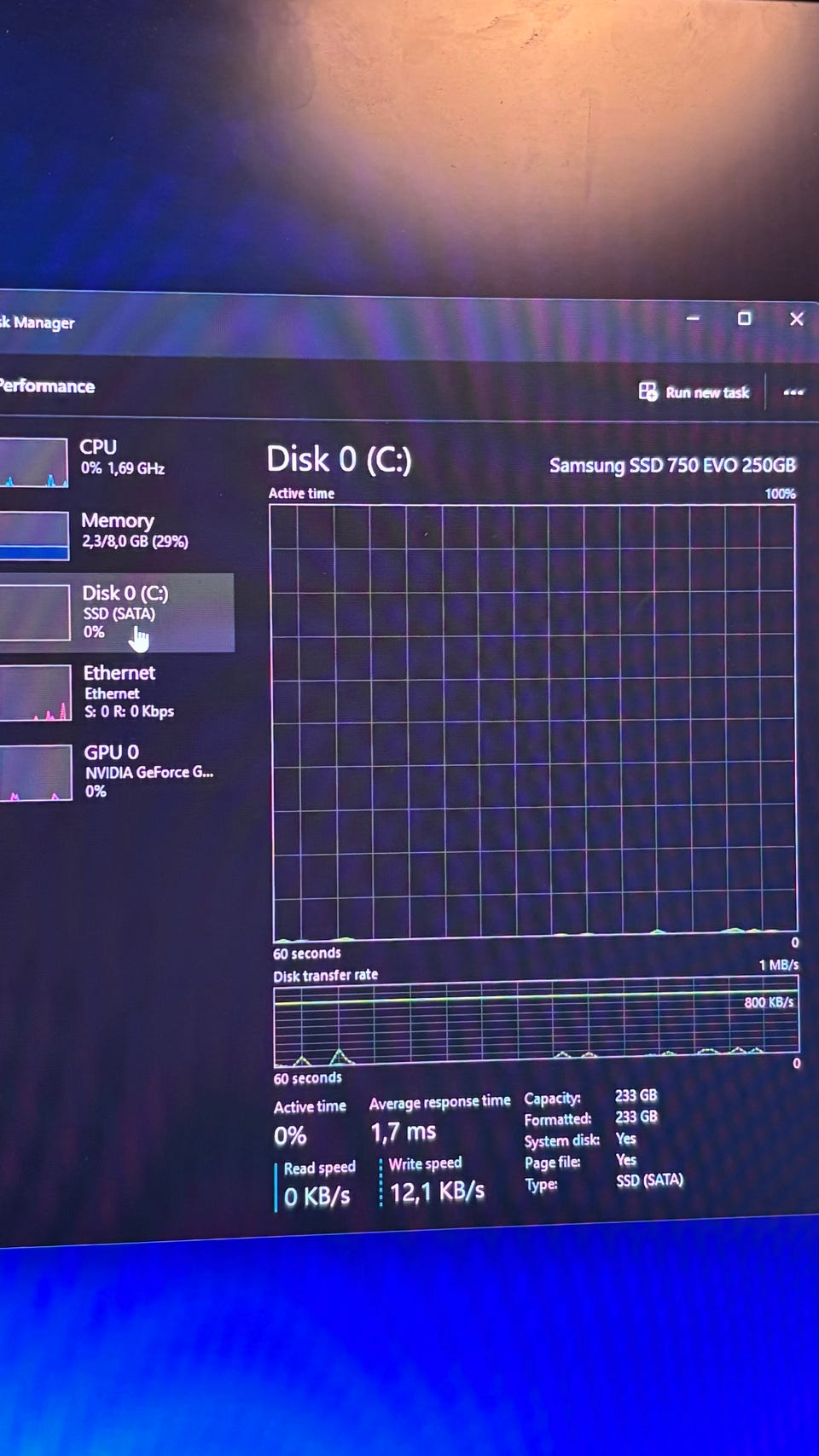
Task: Click the 800 KB/s graph label
Action: 769,1002
